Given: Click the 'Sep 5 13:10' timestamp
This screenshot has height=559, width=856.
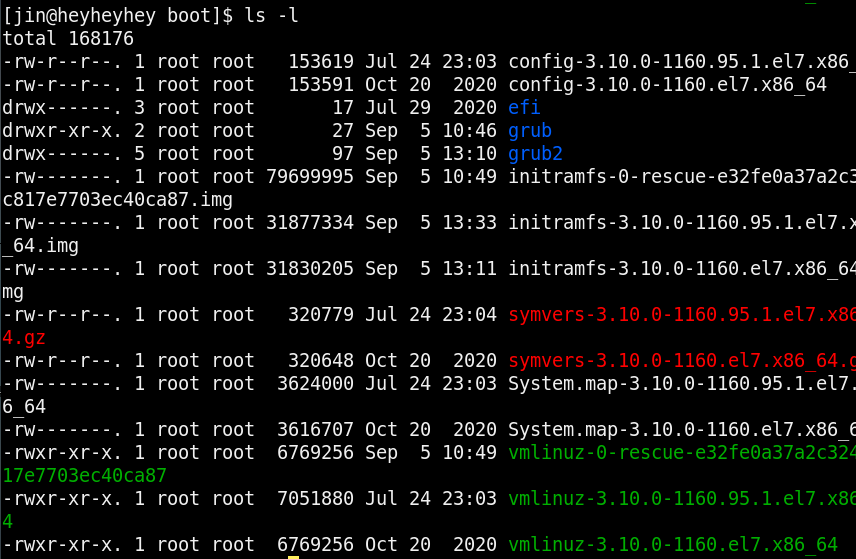Looking at the screenshot, I should point(431,153).
